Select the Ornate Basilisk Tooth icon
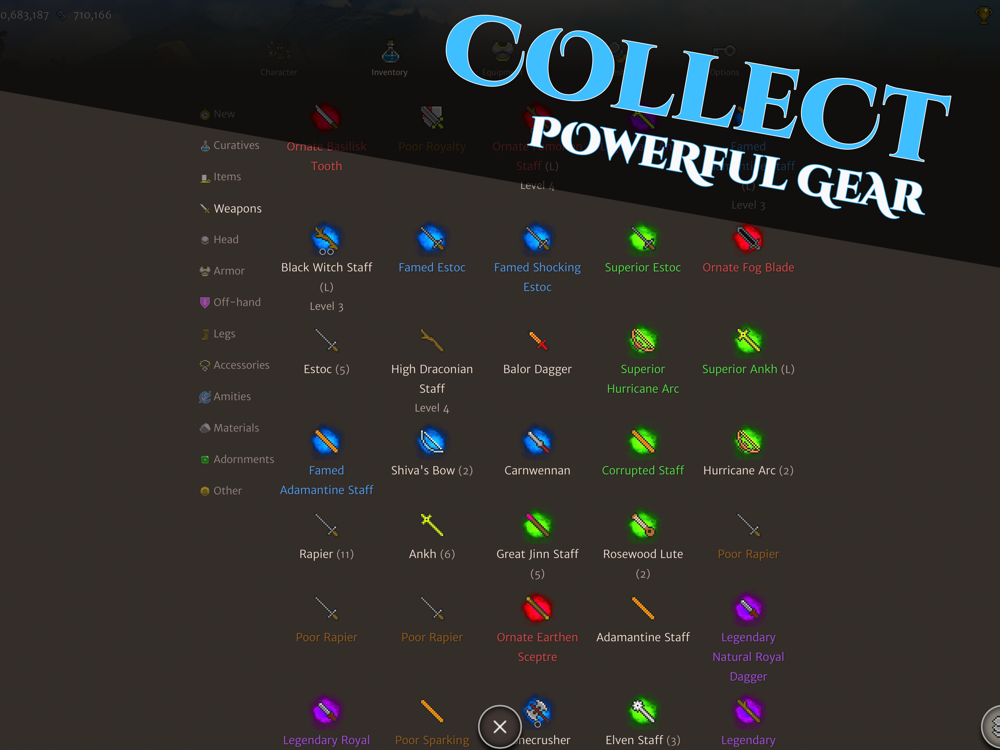Screen dimensions: 1000x750 click(326, 118)
